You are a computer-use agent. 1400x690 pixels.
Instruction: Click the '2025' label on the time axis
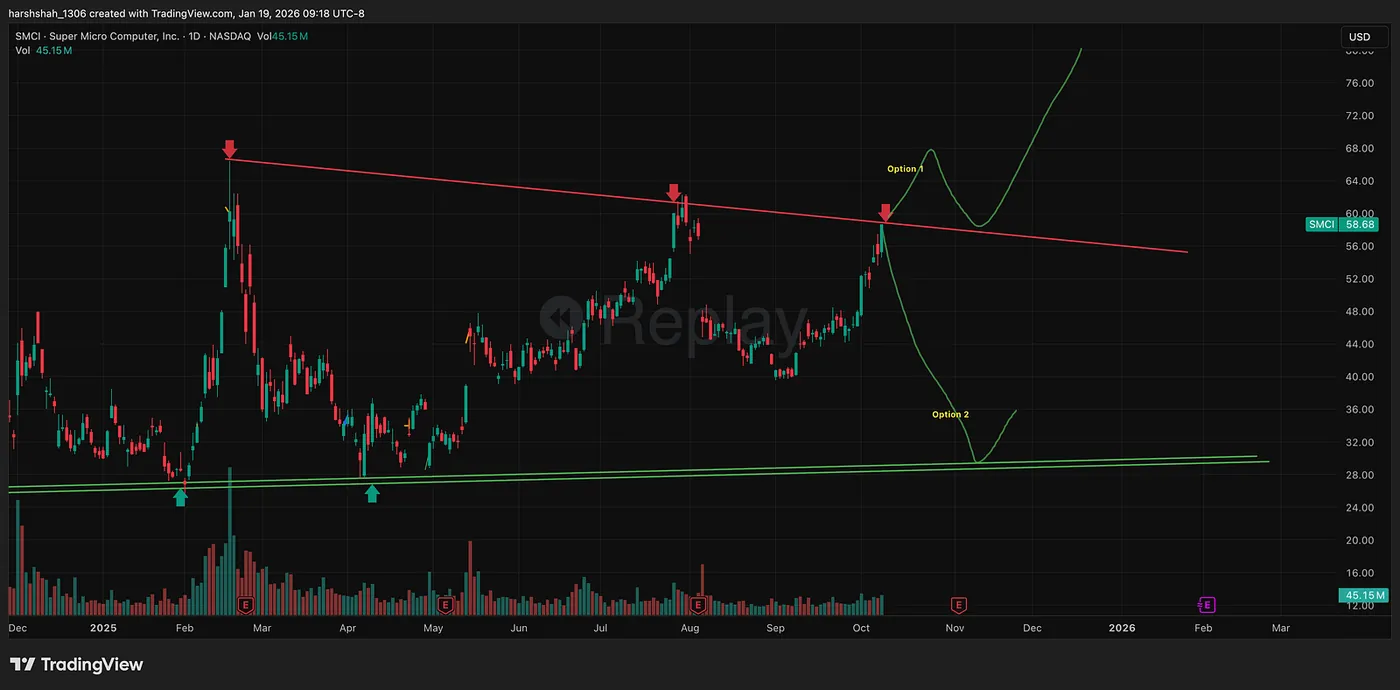[104, 628]
